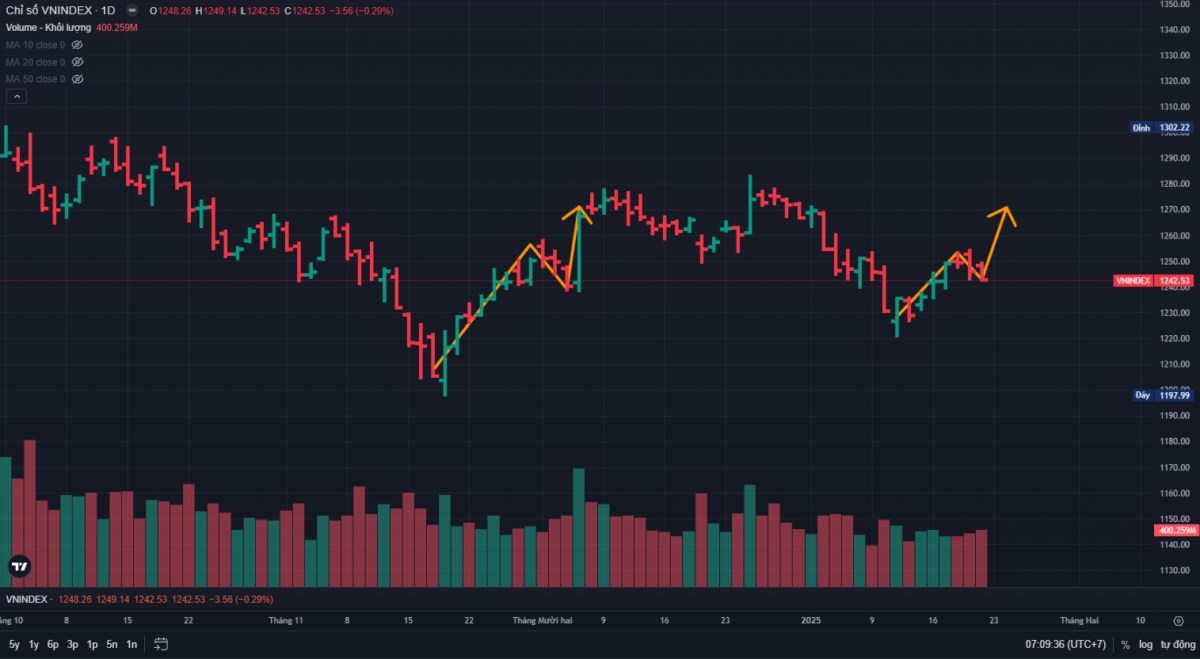Show the MA 10 indicator via eye icon

click(77, 45)
